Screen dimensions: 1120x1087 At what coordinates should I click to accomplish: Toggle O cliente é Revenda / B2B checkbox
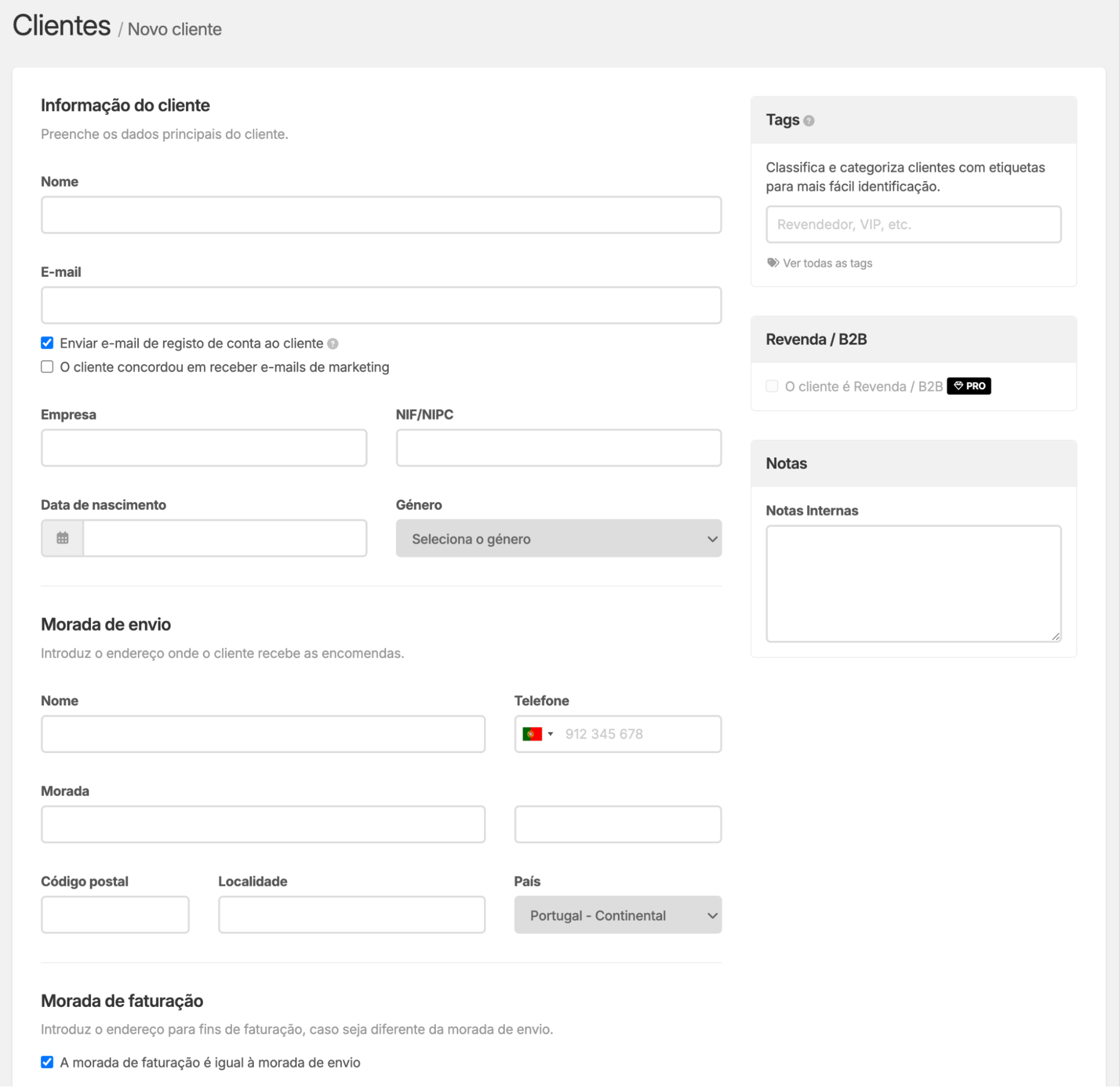(x=772, y=387)
